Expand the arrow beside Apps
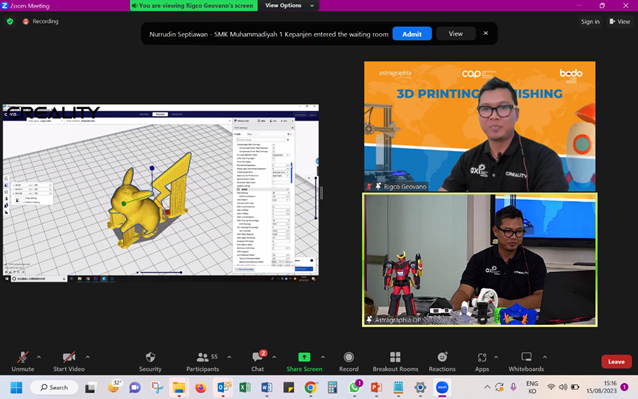Screen dimensions: 638x399 click(496, 357)
